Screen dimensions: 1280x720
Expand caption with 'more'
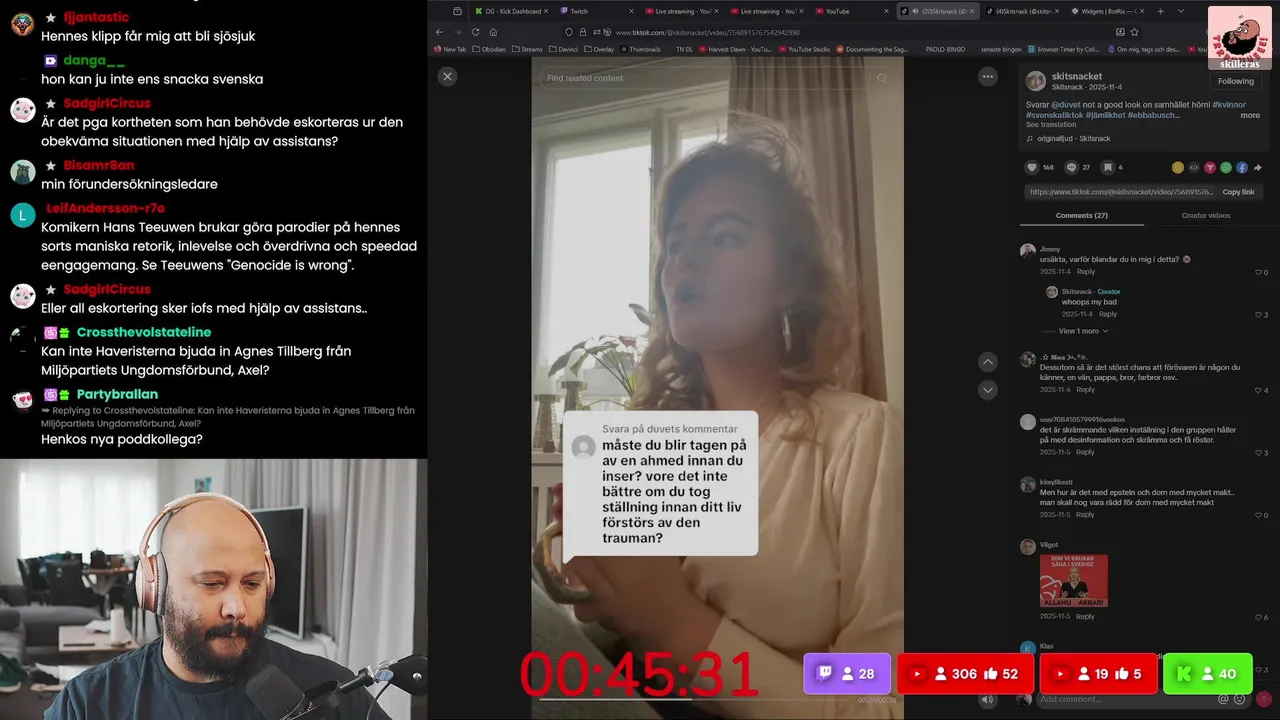point(1250,115)
